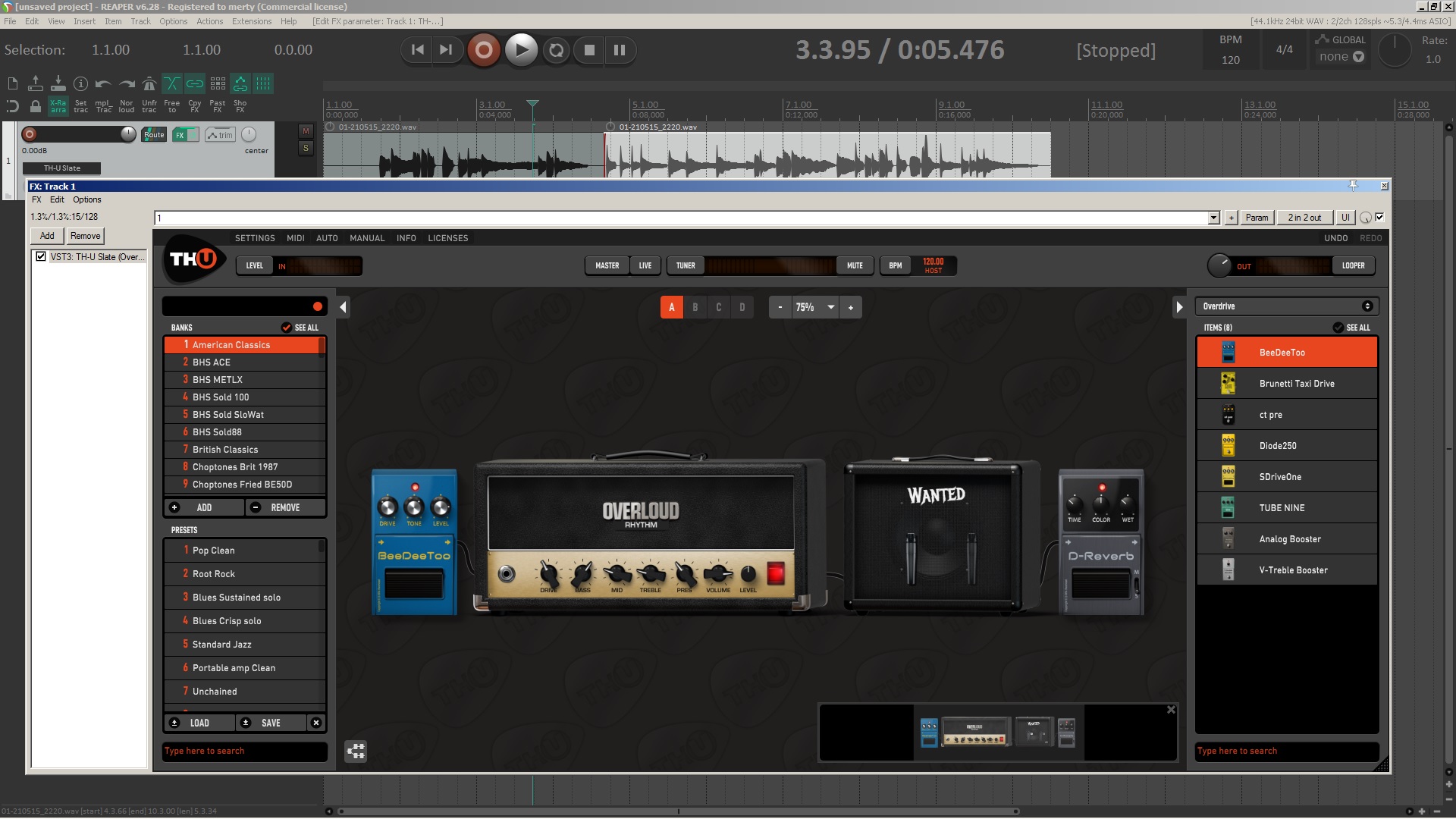This screenshot has width=1456, height=819.
Task: Click Add FX button
Action: (x=47, y=236)
